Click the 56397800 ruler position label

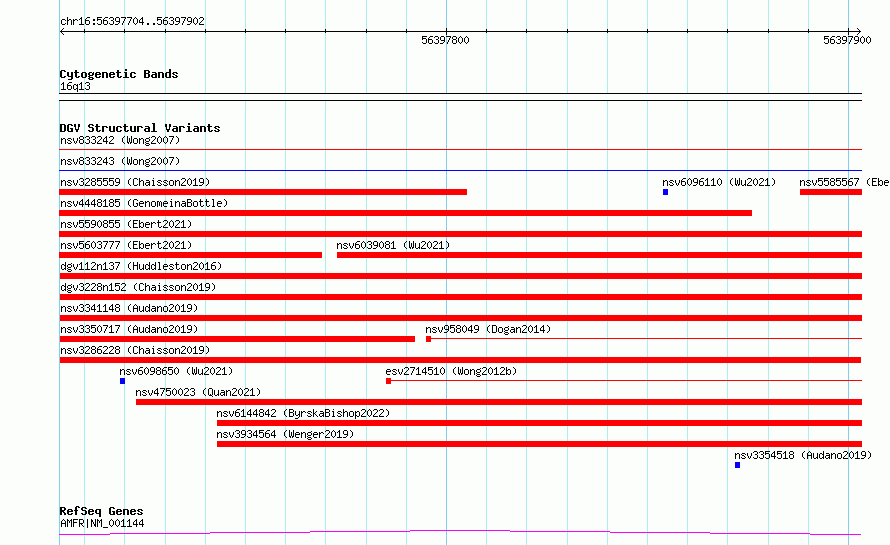[x=446, y=40]
